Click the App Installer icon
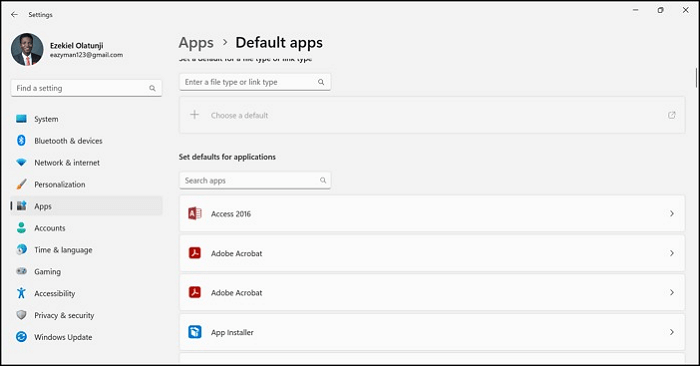The height and width of the screenshot is (366, 700). [x=195, y=332]
